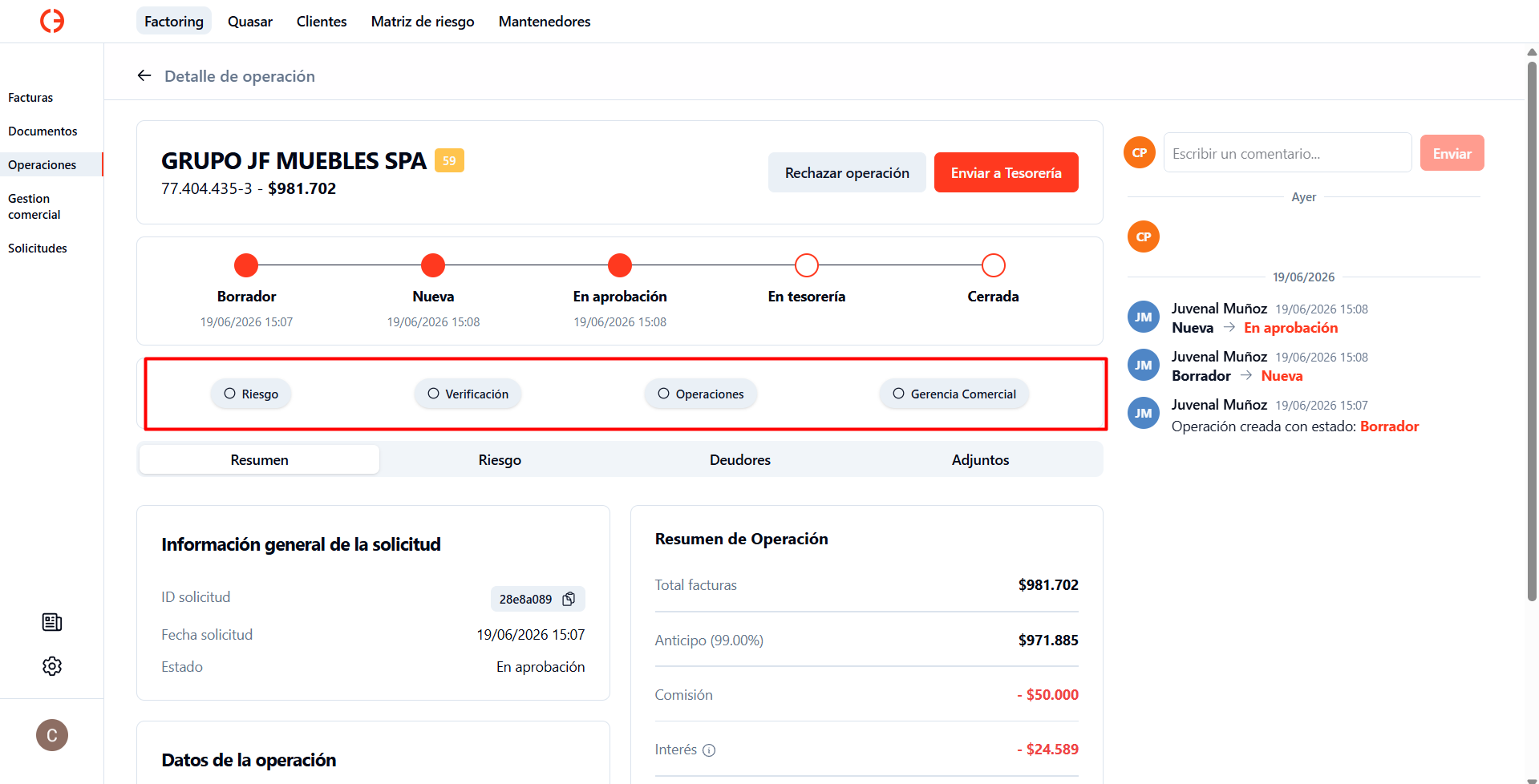The image size is (1539, 784).
Task: Focus the Escribir un comentario field
Action: click(x=1287, y=153)
